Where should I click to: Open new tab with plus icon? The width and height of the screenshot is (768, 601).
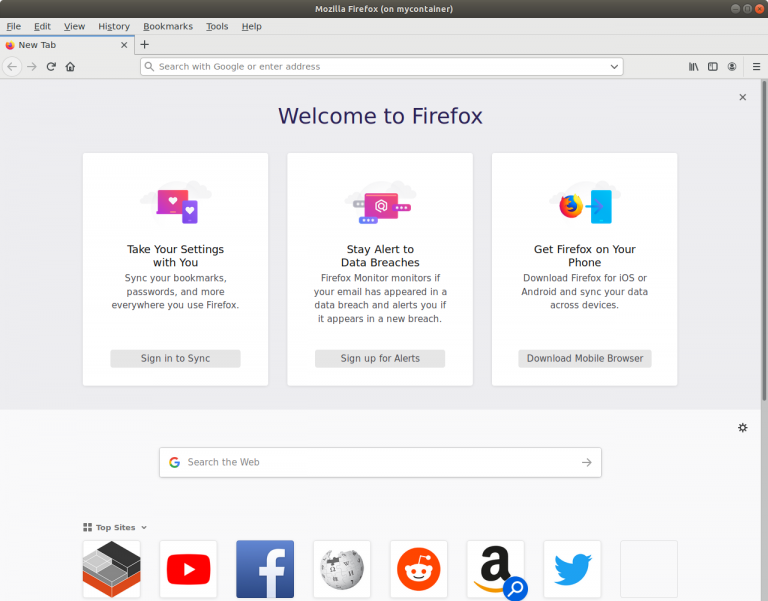(144, 45)
